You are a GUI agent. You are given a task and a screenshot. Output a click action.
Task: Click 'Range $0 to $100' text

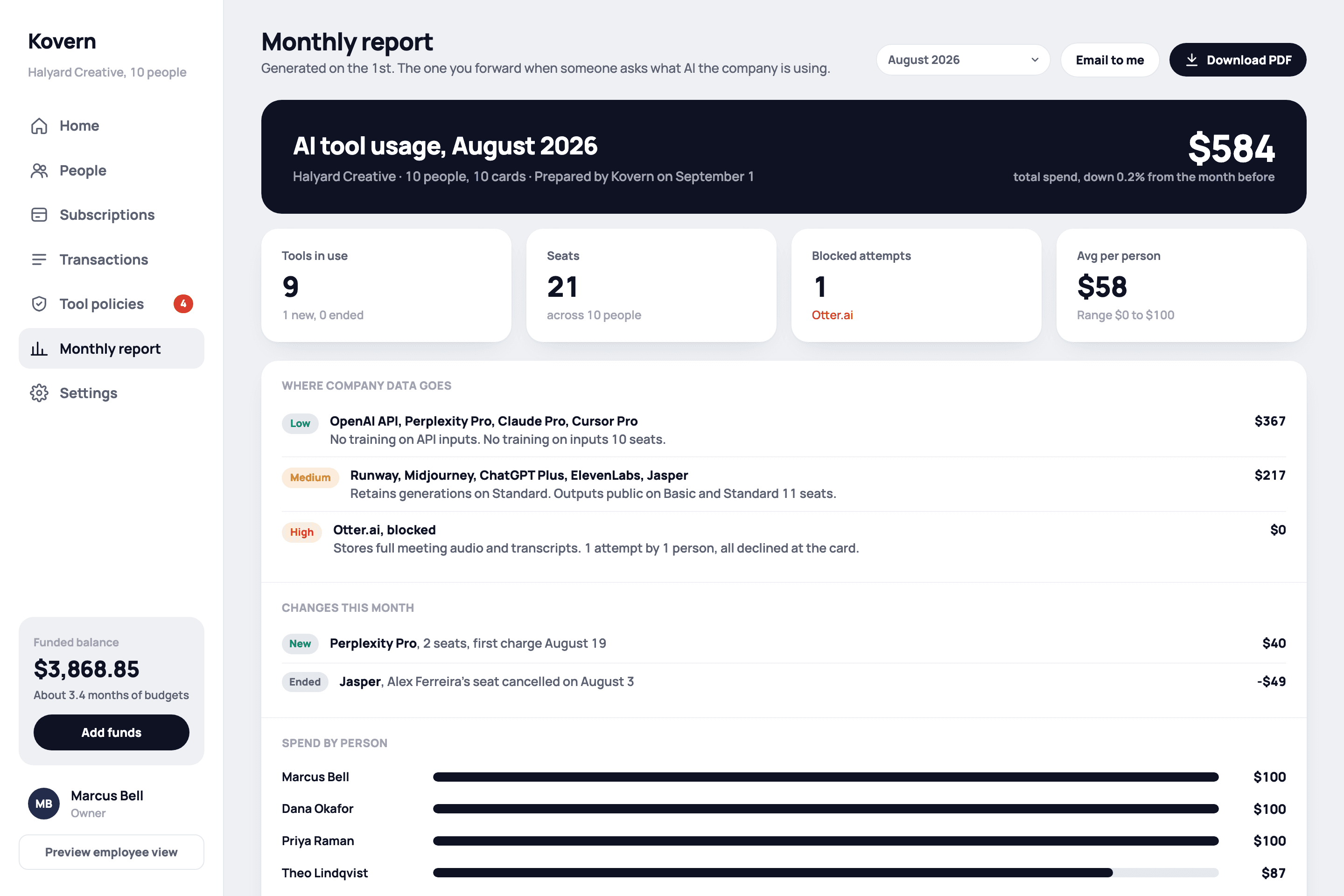[x=1126, y=315]
